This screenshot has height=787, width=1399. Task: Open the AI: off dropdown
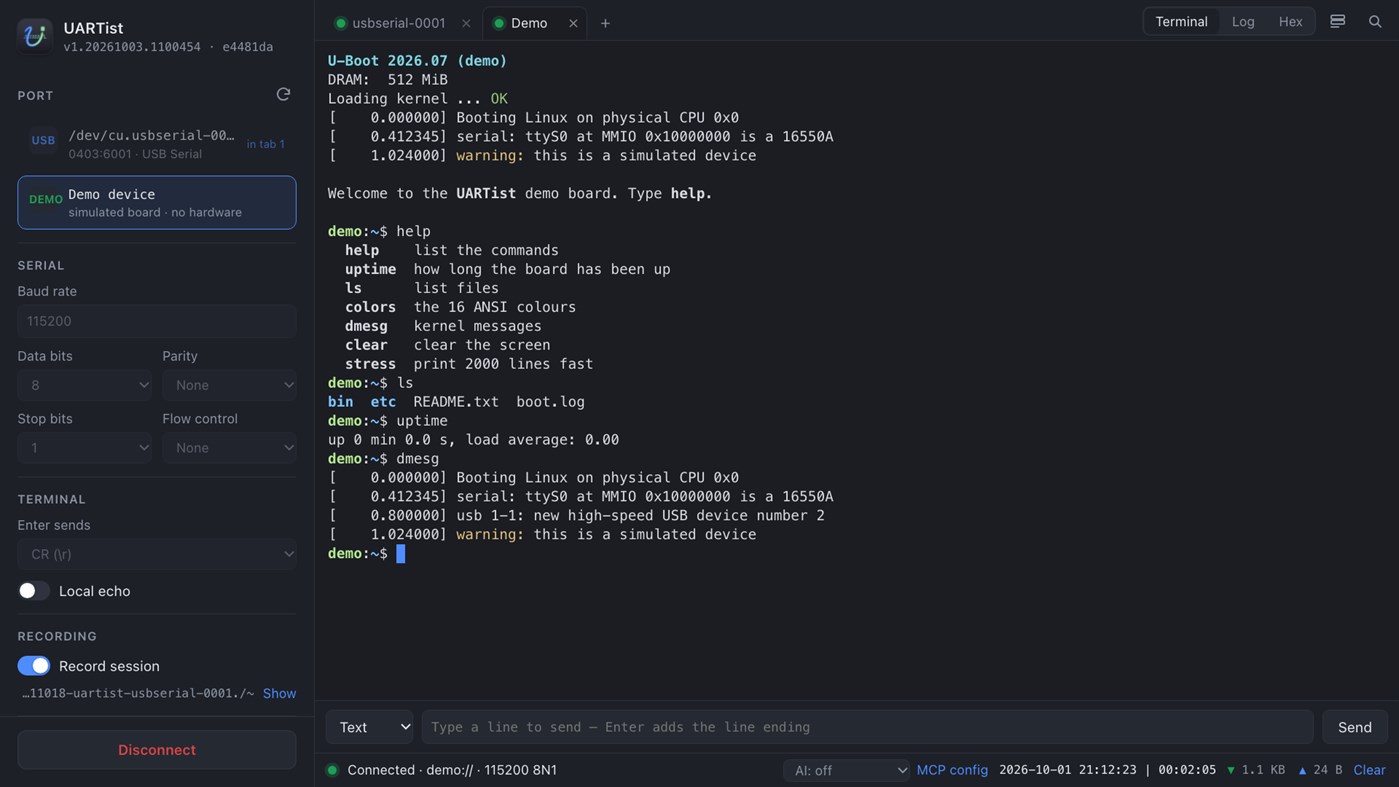[847, 770]
